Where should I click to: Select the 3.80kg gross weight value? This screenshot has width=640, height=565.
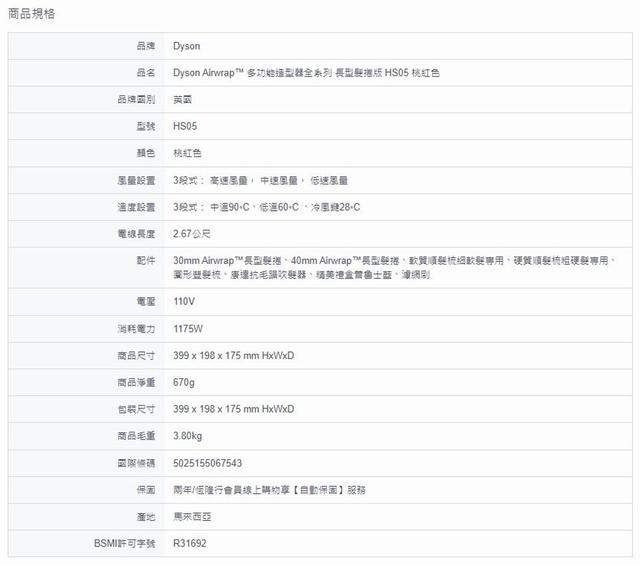click(188, 436)
